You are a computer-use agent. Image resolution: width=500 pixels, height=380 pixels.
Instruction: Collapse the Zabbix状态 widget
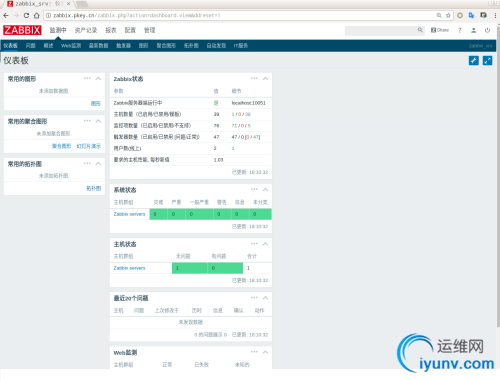click(x=265, y=79)
